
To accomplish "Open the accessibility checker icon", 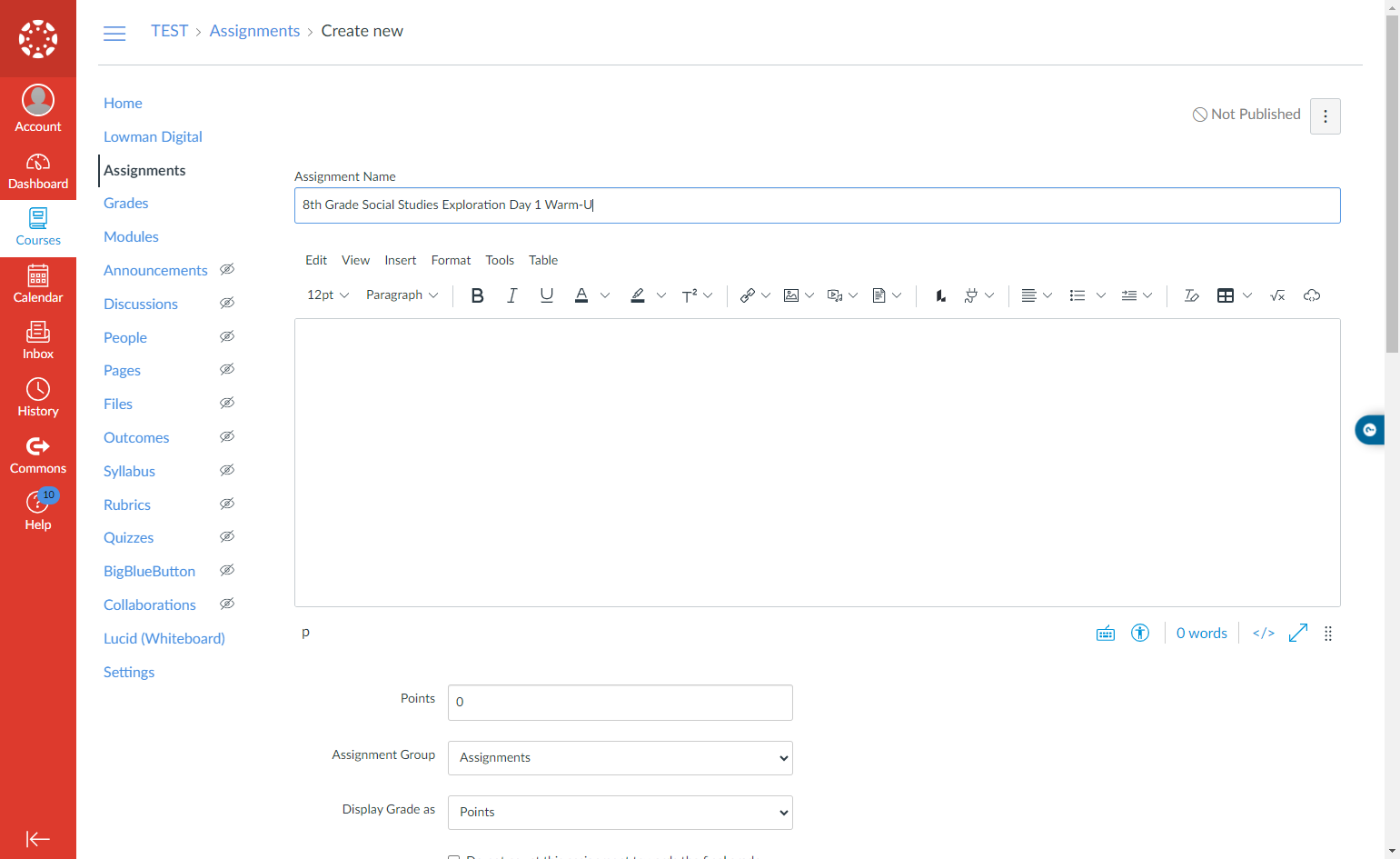I will [1140, 633].
